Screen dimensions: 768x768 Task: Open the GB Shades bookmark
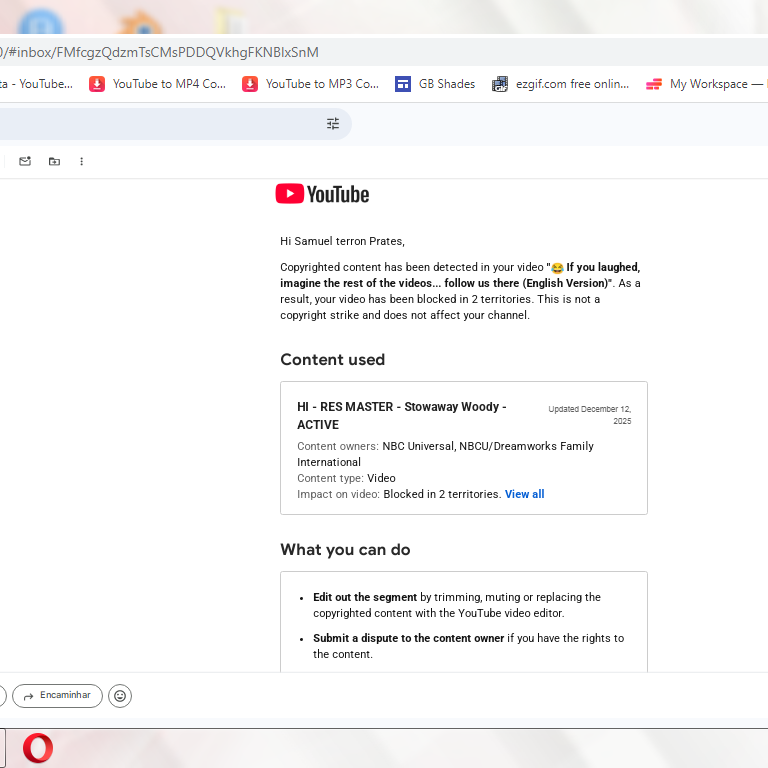click(x=435, y=84)
